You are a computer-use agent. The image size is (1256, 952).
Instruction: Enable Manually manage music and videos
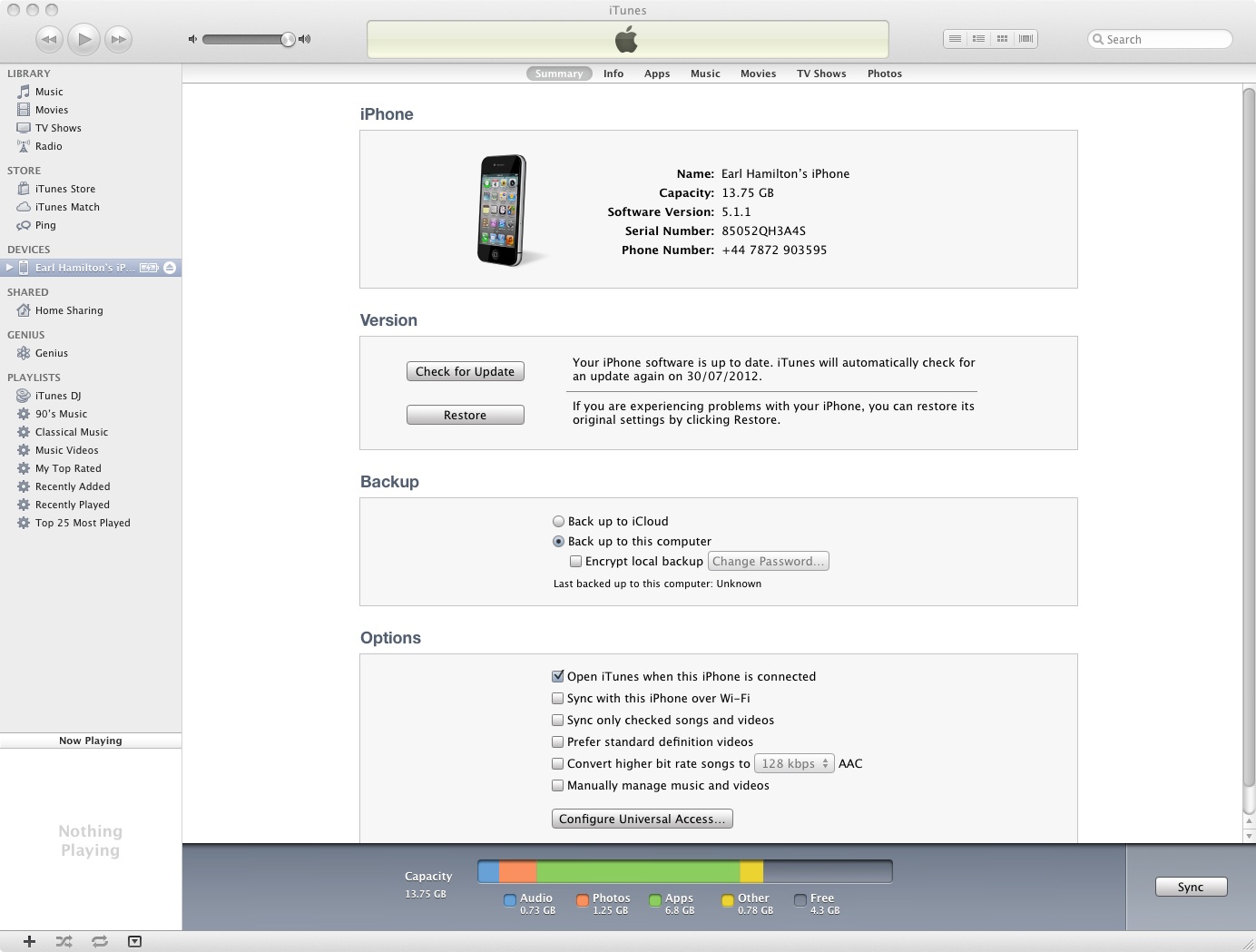coord(558,785)
